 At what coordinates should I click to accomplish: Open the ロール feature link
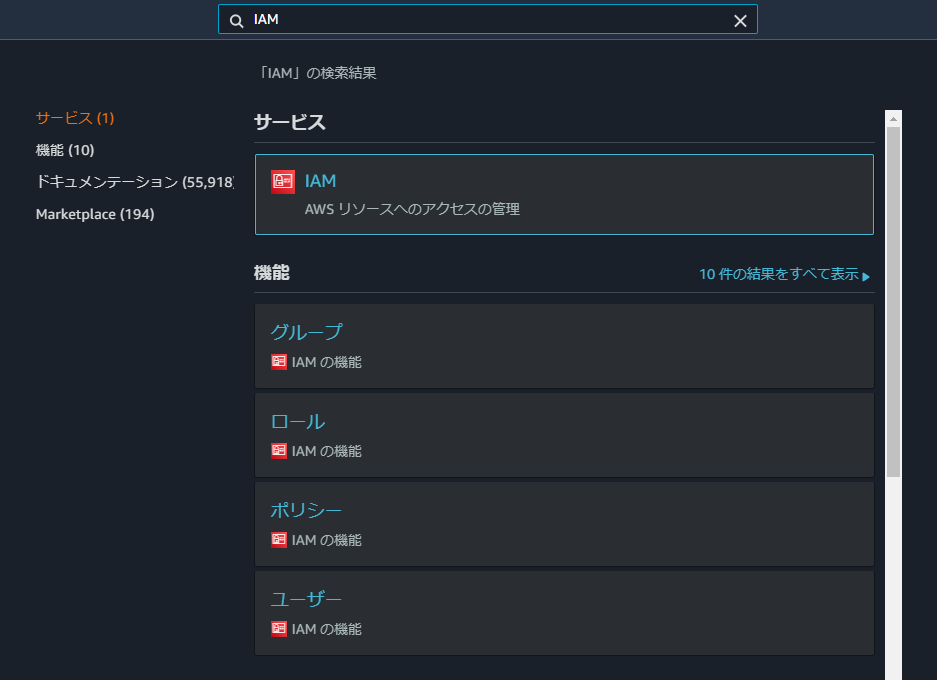point(298,421)
